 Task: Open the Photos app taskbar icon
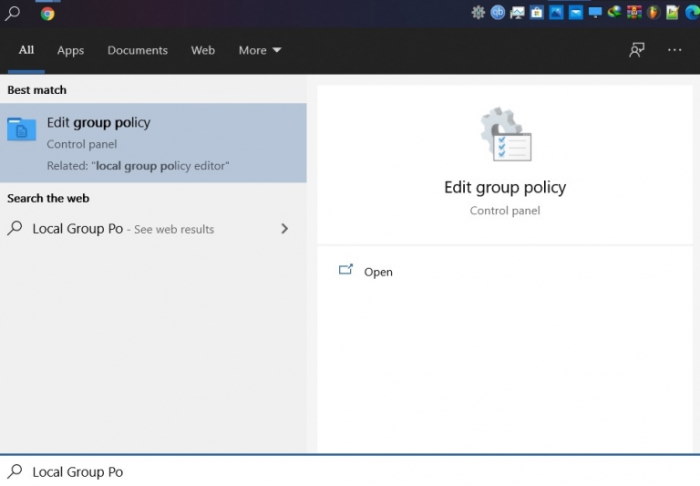[556, 12]
